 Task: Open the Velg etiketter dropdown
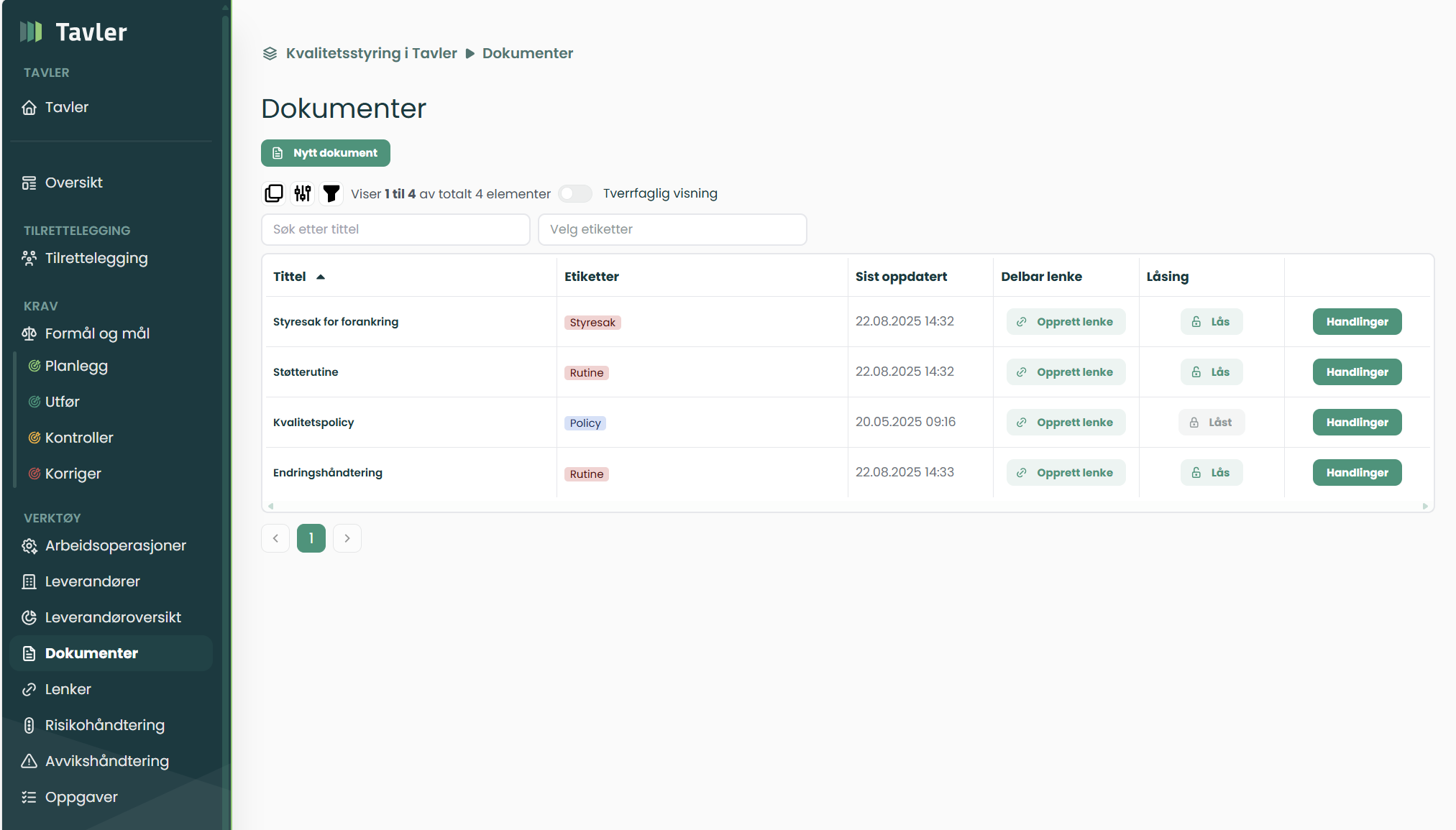coord(672,229)
